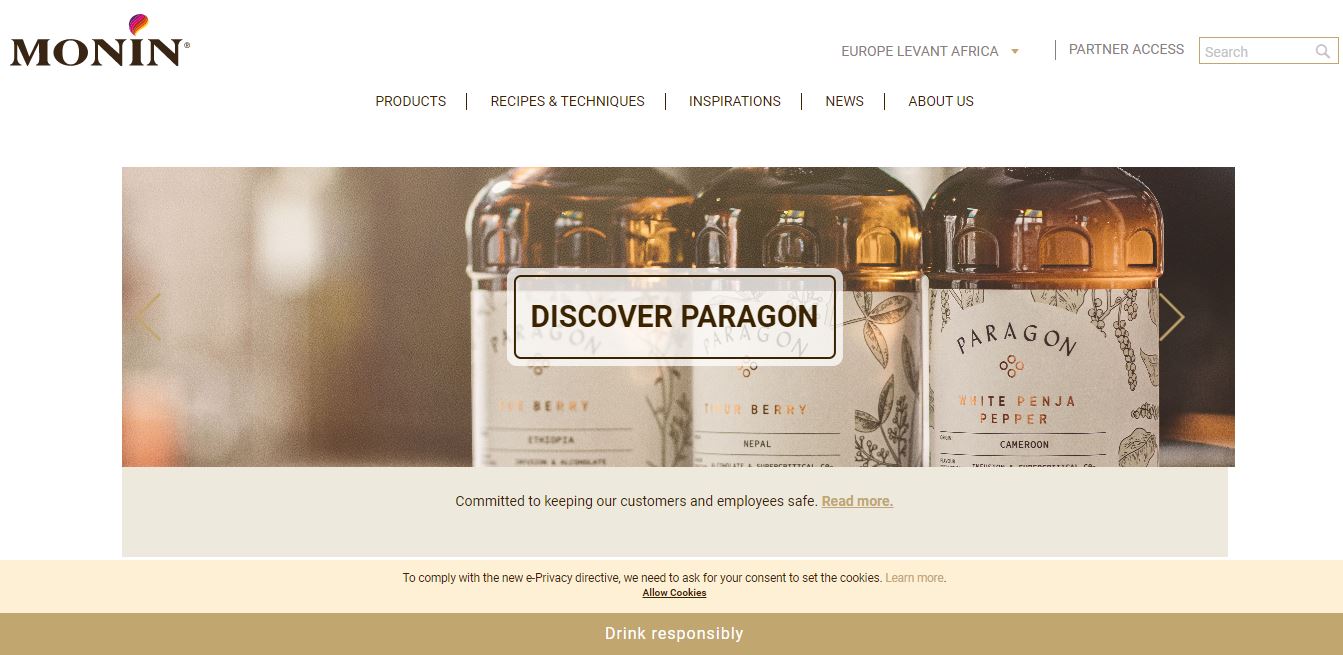
Task: Click the DISCOVER PARAGON button
Action: click(674, 317)
